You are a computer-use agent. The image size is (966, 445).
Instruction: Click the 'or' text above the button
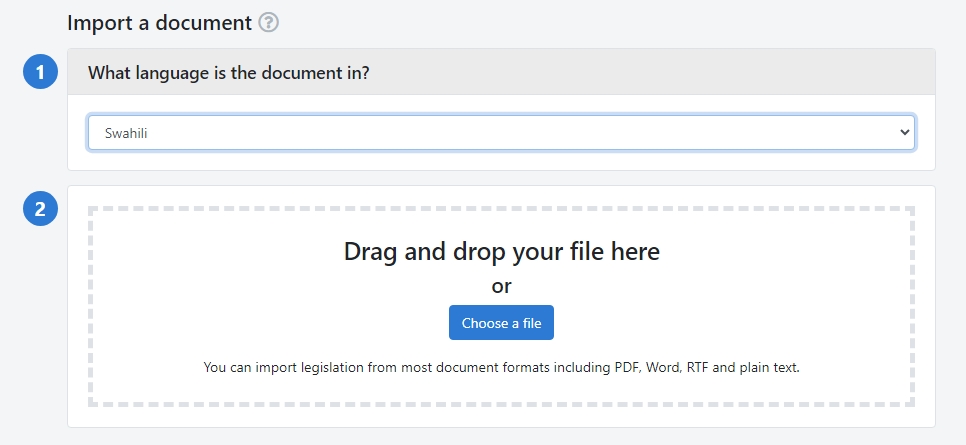(x=501, y=286)
